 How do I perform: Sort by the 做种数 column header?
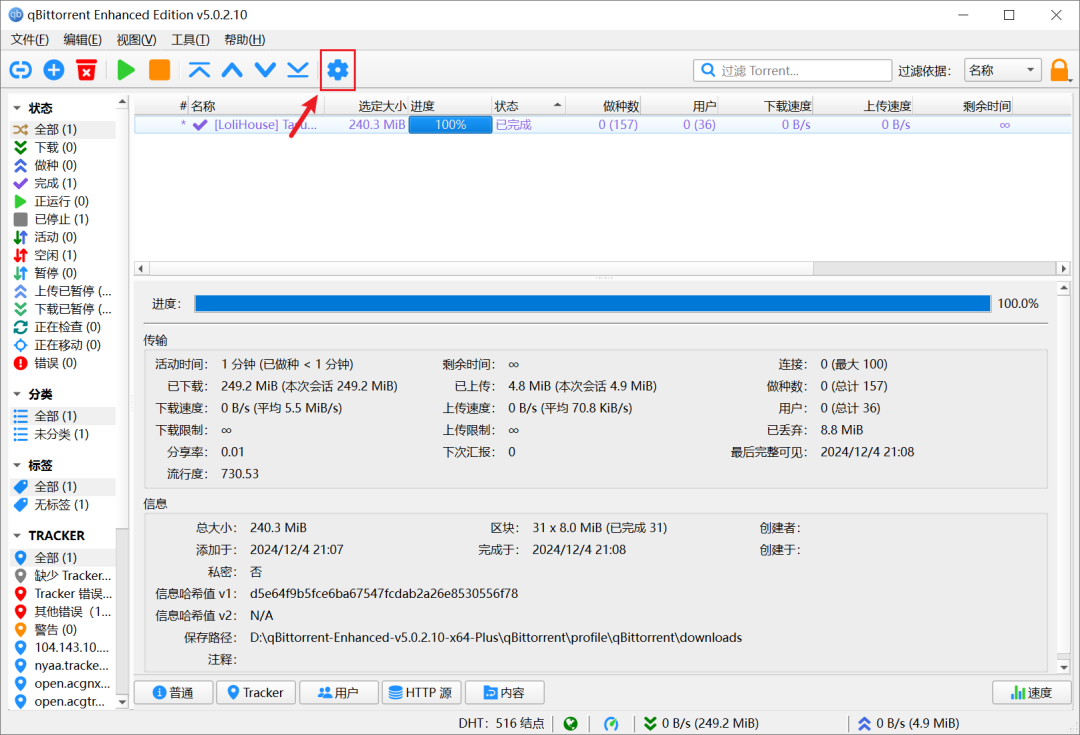pyautogui.click(x=603, y=106)
